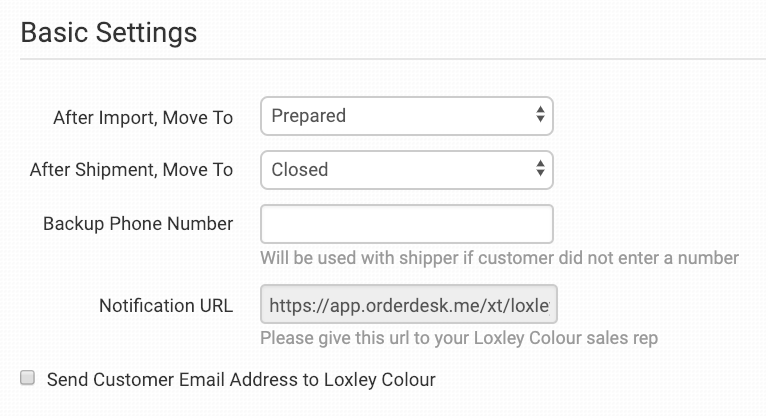766x416 pixels.
Task: Expand the After Shipment, Move To dropdown
Action: point(406,170)
